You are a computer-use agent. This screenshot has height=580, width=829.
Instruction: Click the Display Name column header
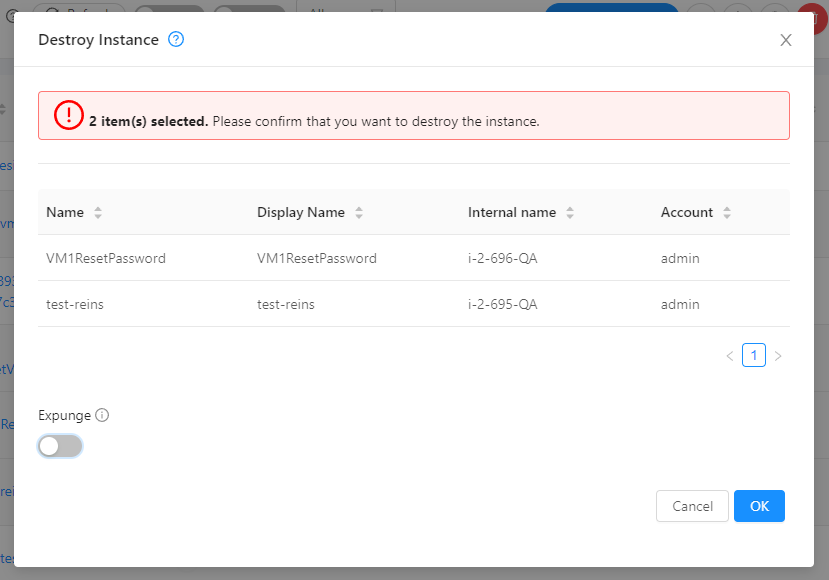(301, 213)
